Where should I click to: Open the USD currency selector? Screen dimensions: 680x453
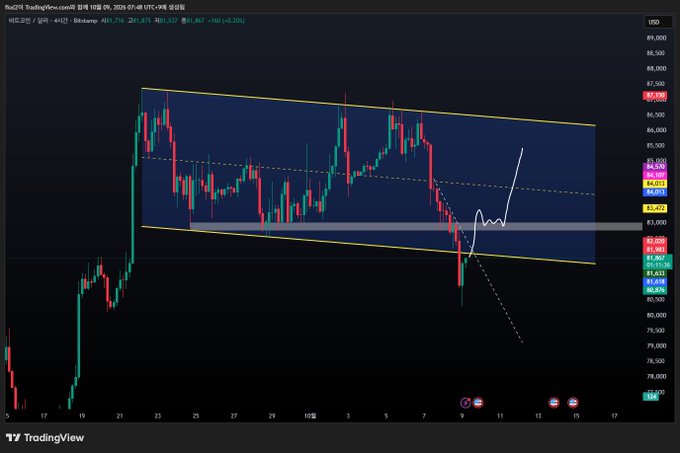tap(657, 22)
